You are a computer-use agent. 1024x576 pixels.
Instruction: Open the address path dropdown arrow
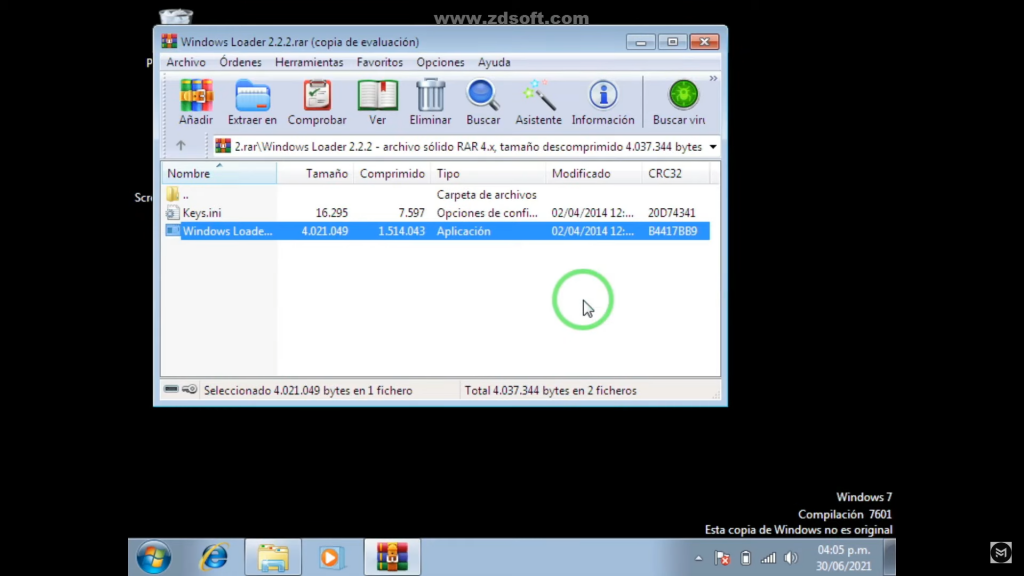click(x=713, y=147)
